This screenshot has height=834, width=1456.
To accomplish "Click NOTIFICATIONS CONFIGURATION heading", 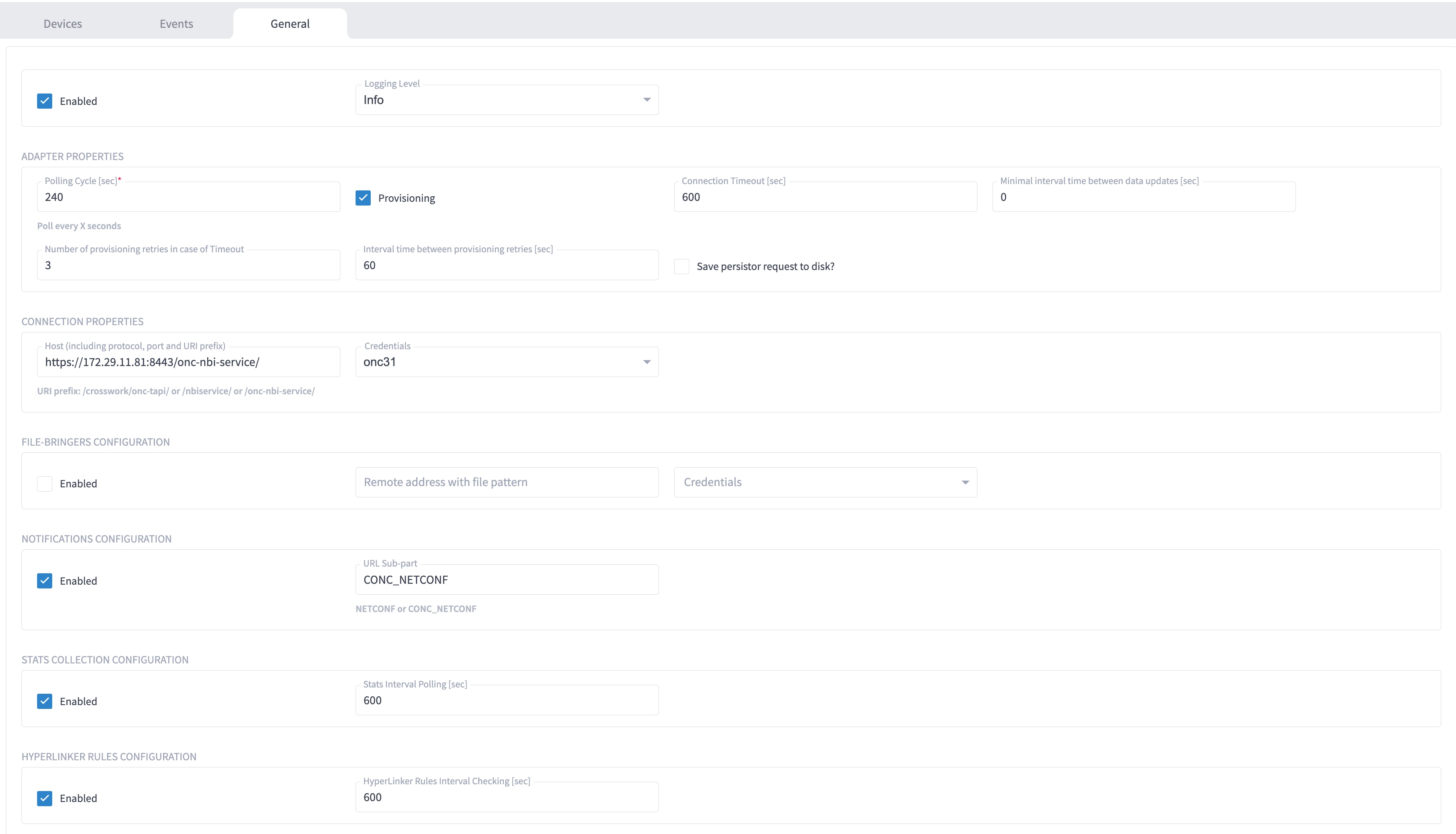I will [x=97, y=539].
